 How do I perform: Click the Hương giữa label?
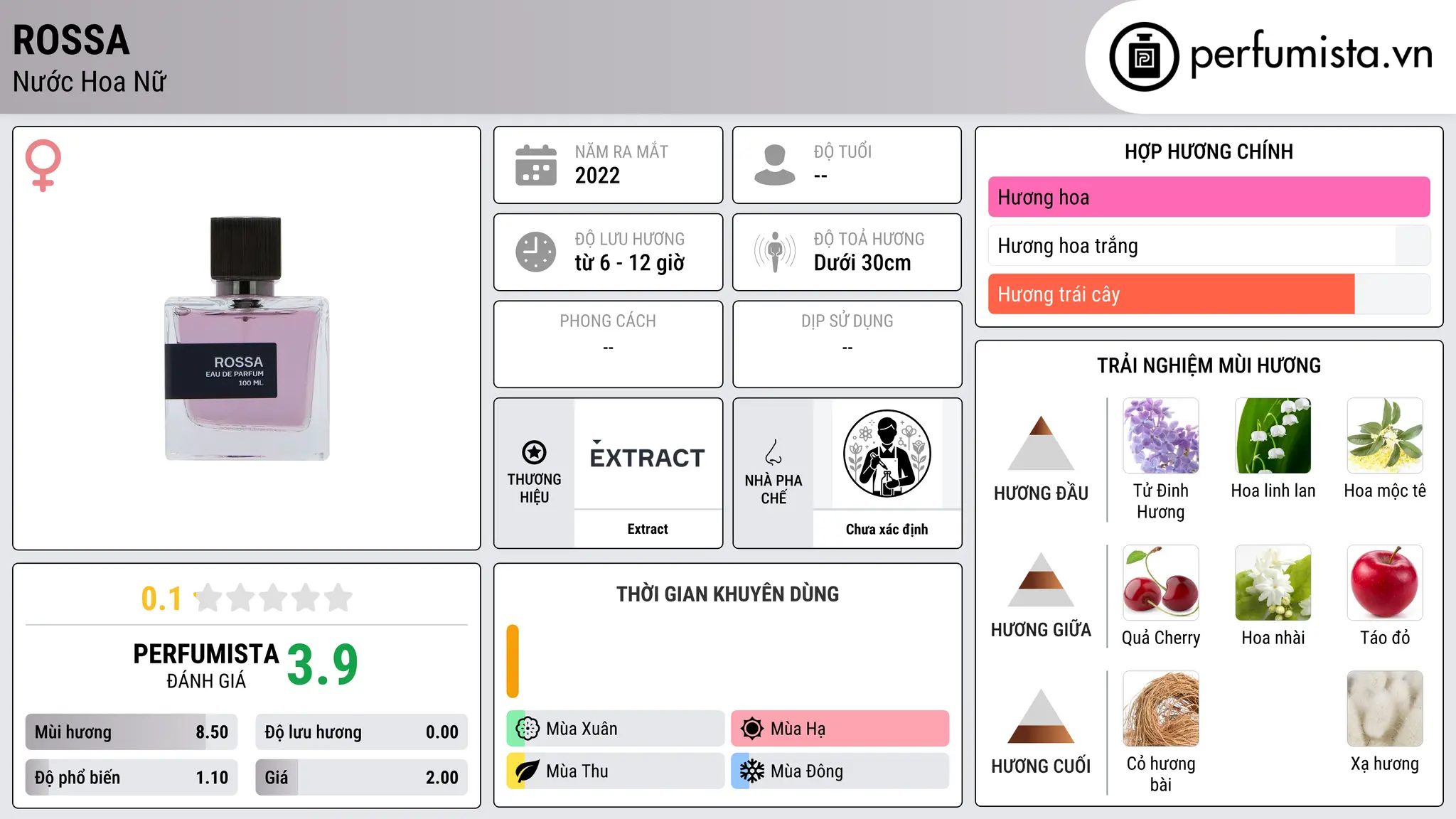(x=1041, y=630)
